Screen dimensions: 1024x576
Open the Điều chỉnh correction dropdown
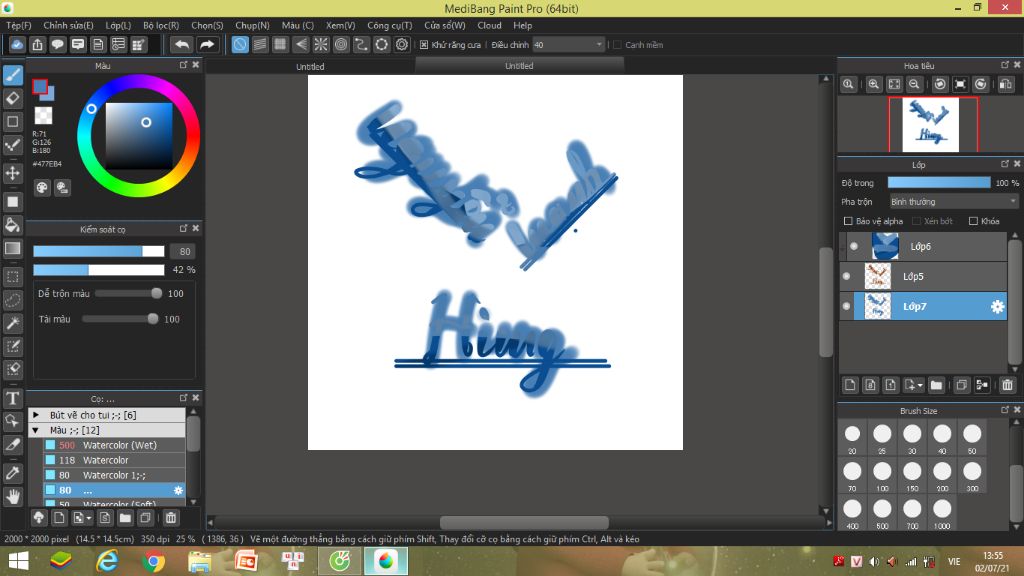[568, 44]
